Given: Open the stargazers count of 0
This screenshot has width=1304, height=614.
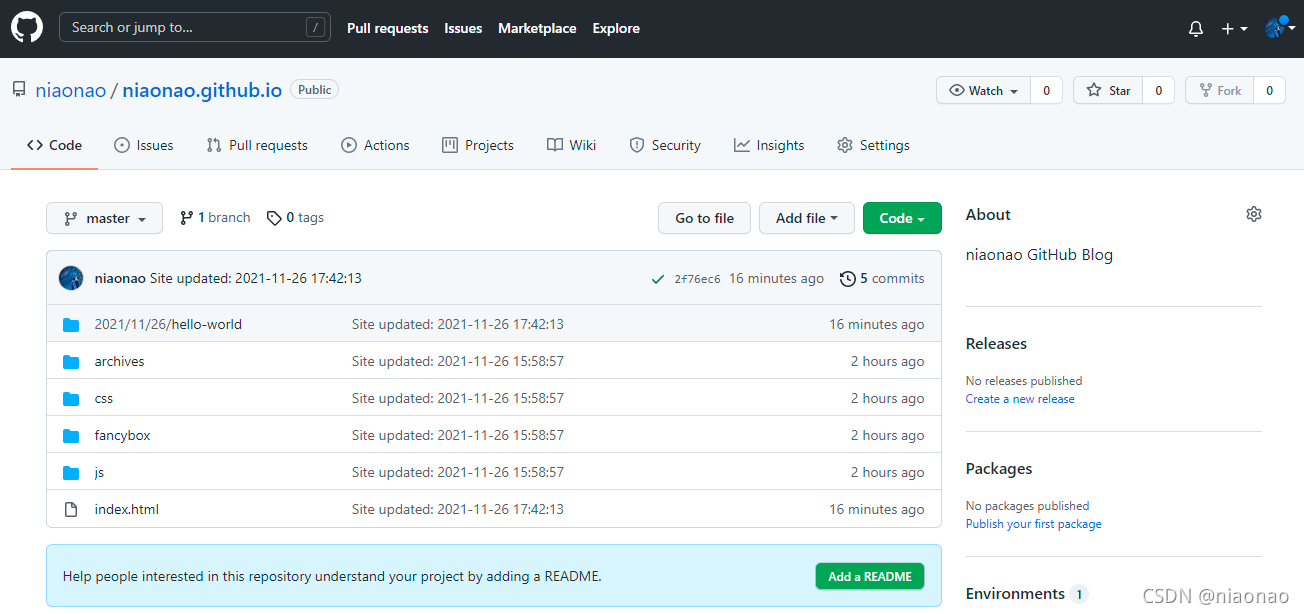Looking at the screenshot, I should pyautogui.click(x=1159, y=90).
